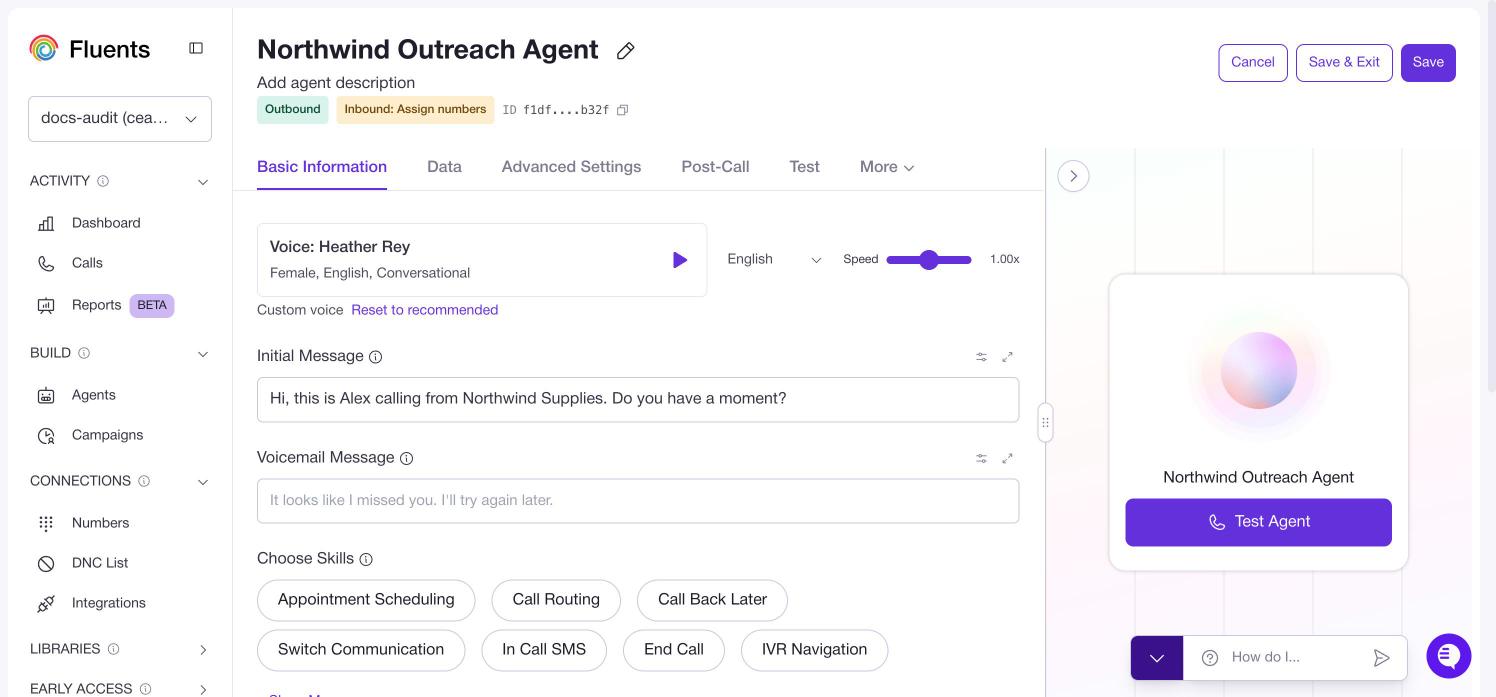This screenshot has width=1496, height=697.
Task: Click help icon in How do I box
Action: click(x=1210, y=658)
